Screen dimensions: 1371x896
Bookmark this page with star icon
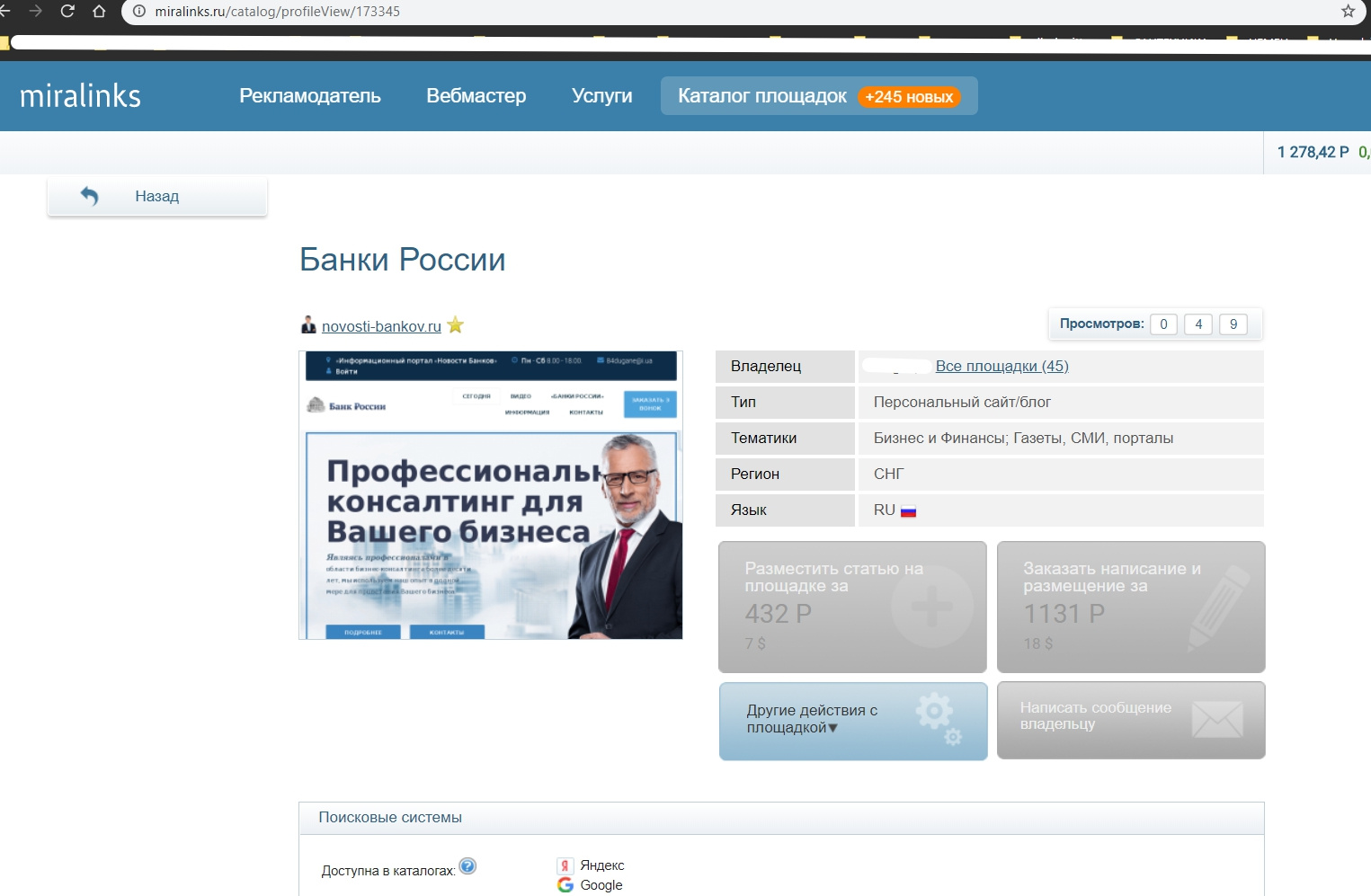1348,12
